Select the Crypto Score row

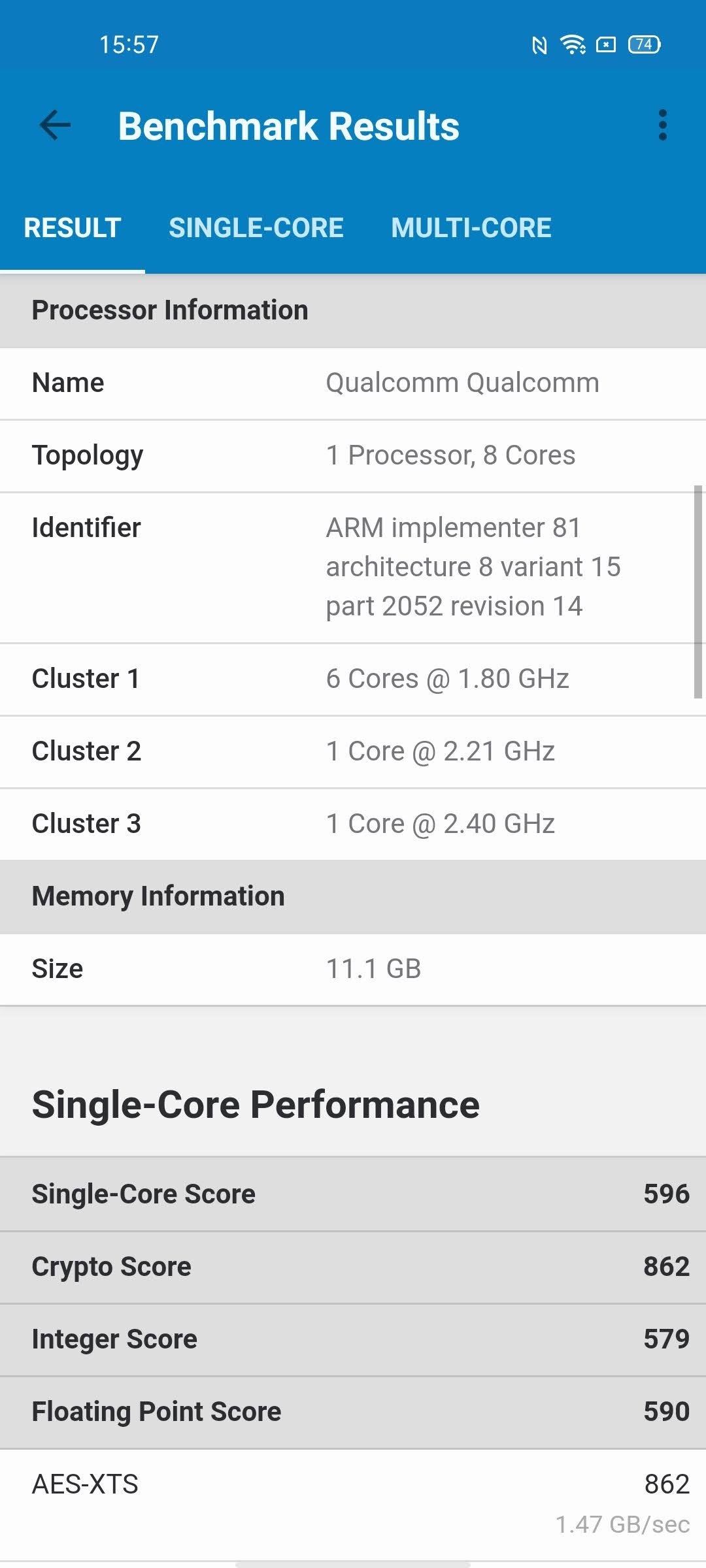click(353, 1267)
